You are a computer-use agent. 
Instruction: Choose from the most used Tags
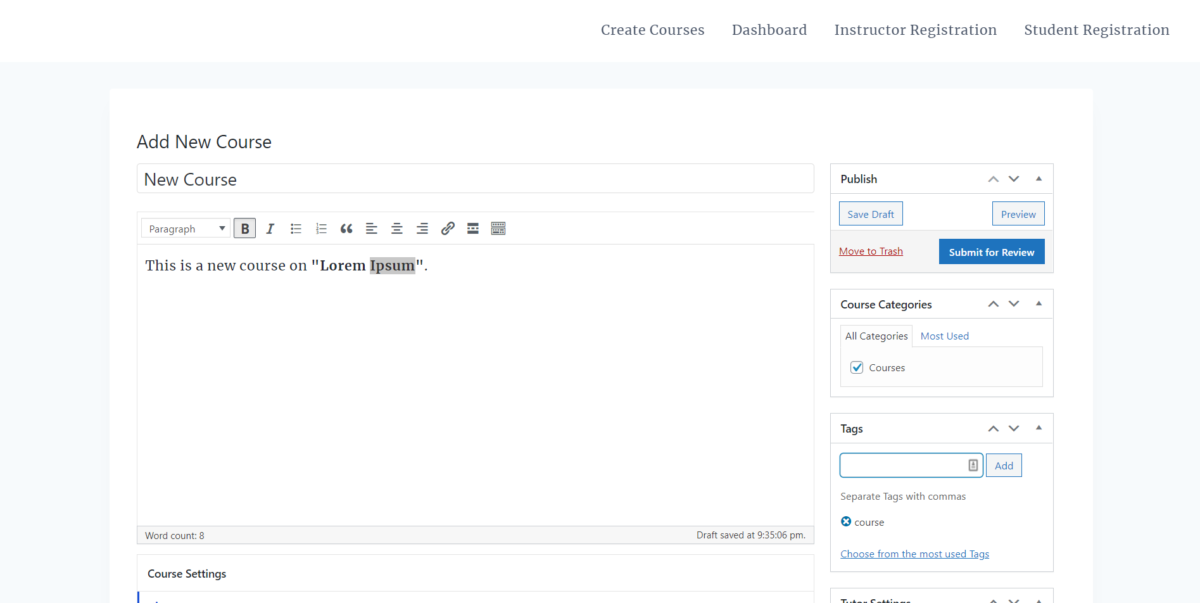914,553
